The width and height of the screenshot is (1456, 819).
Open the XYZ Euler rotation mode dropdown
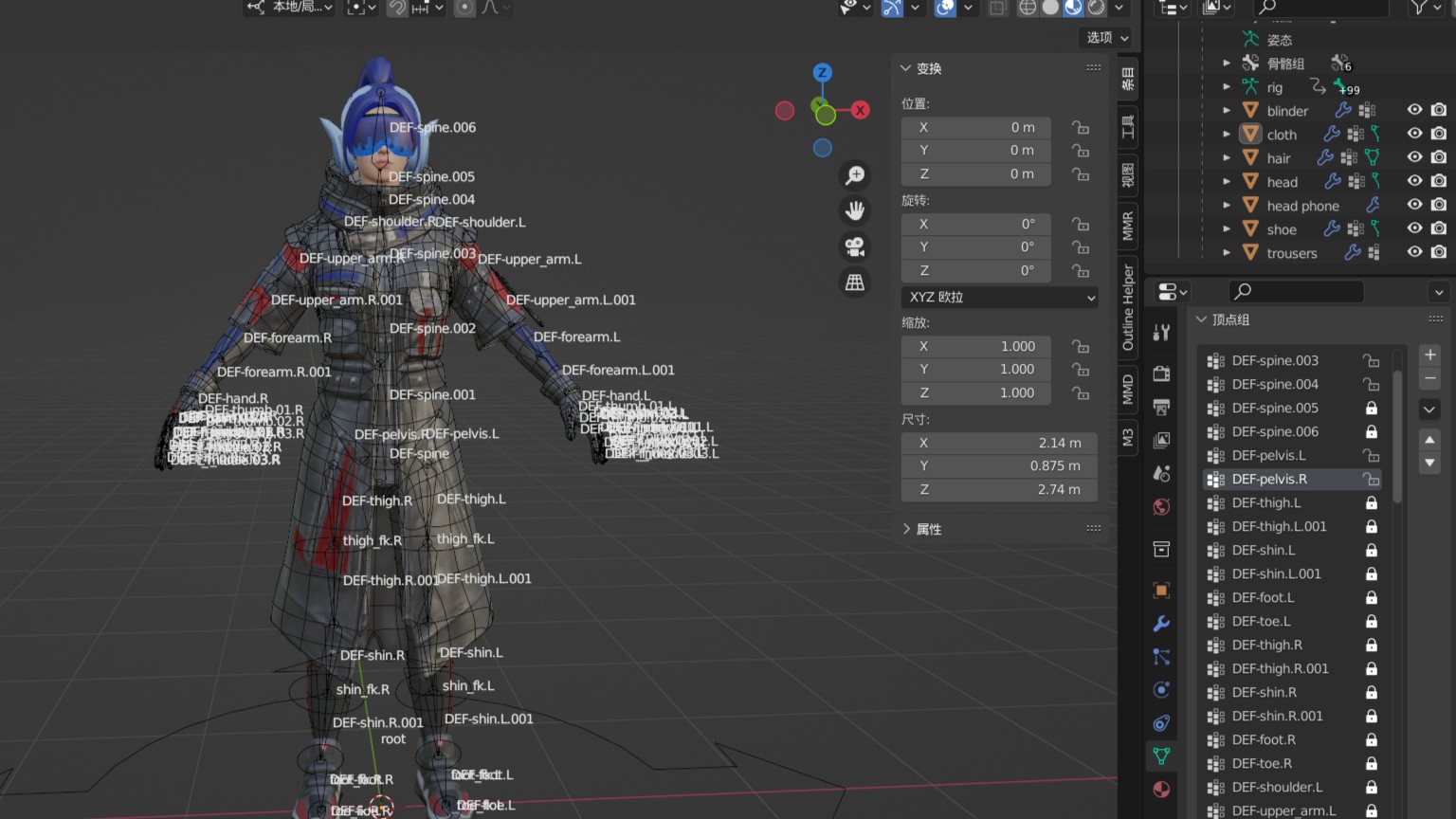pyautogui.click(x=1001, y=298)
